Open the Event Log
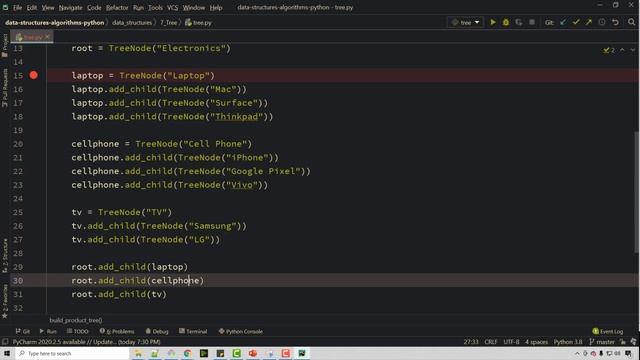This screenshot has height=360, width=640. (x=608, y=331)
